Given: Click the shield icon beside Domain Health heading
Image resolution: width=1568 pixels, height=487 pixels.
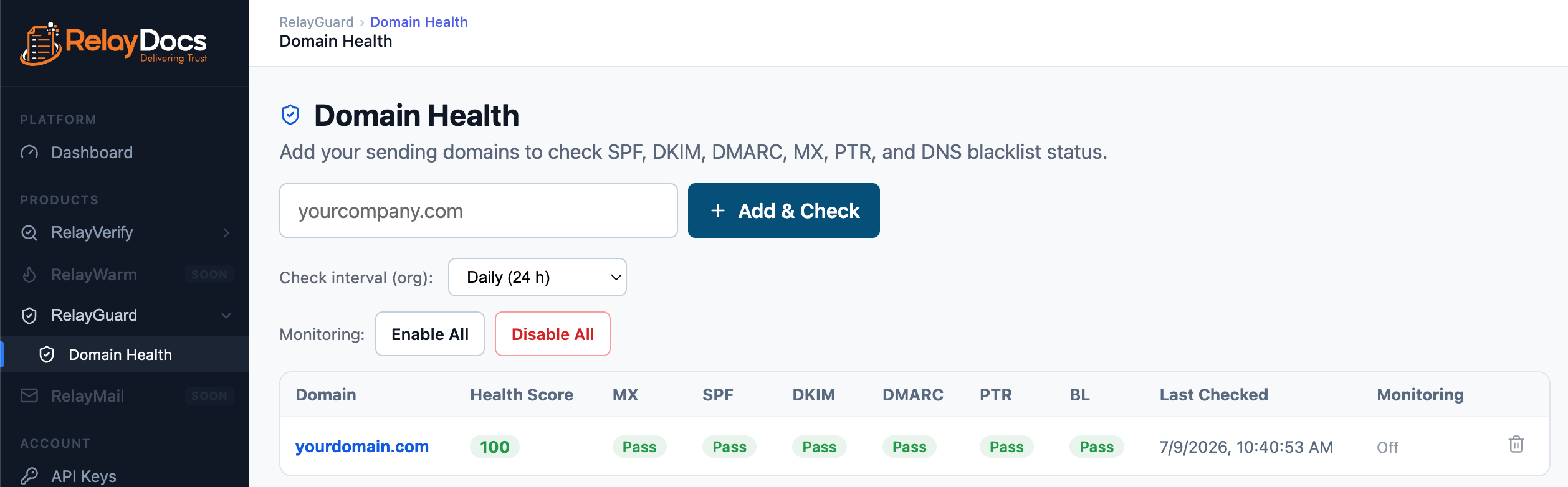Looking at the screenshot, I should tap(290, 115).
